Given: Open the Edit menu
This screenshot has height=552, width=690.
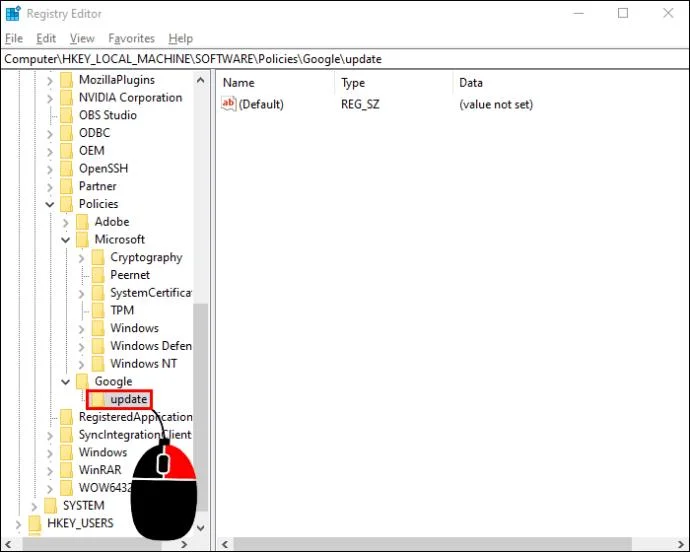Looking at the screenshot, I should coord(46,39).
